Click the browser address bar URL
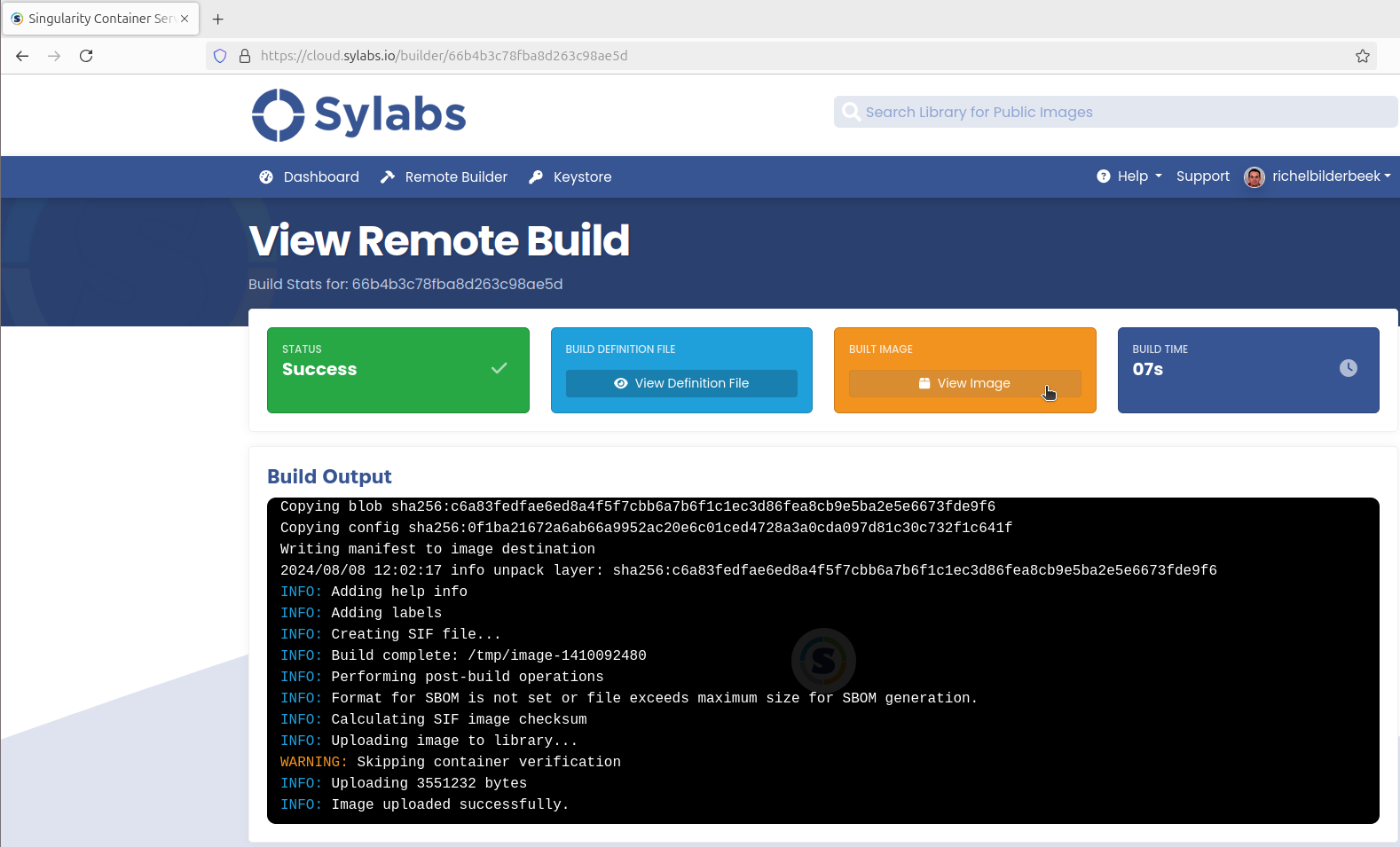This screenshot has height=847, width=1400. 444,56
